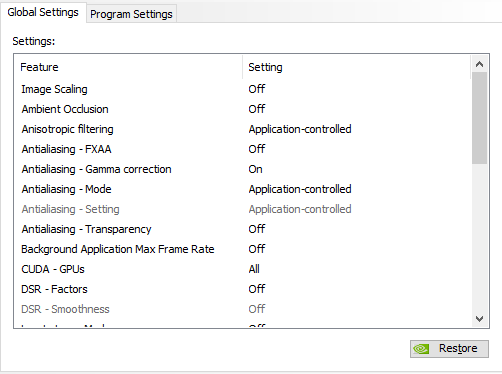Screen dimensions: 502x374
Task: Select Antialiasing - Transparency row
Action: tap(242, 229)
